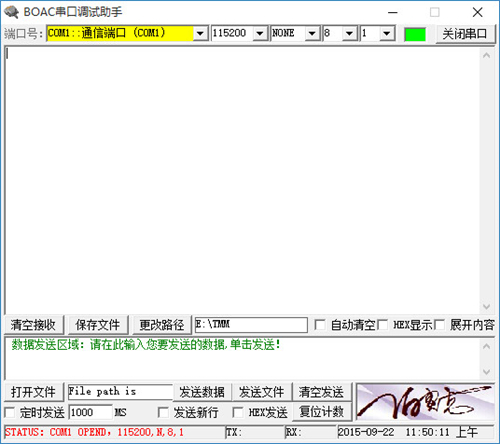Minimize the BOAC window

click(393, 12)
